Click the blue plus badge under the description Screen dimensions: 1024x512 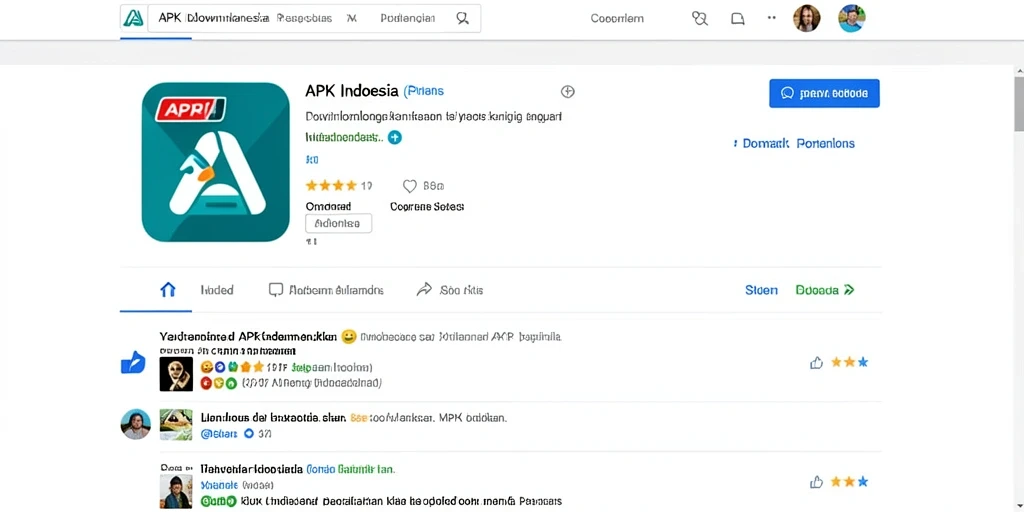[x=395, y=138]
